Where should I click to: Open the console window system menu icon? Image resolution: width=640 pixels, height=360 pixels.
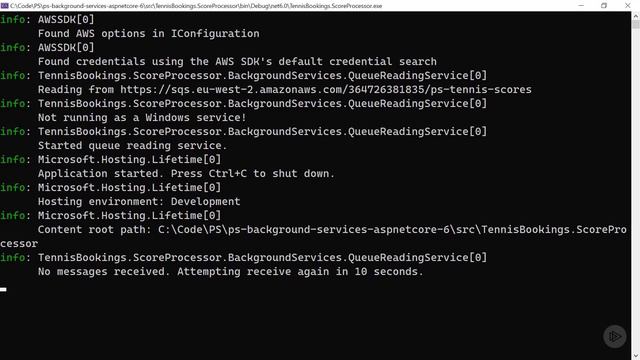[4, 6]
